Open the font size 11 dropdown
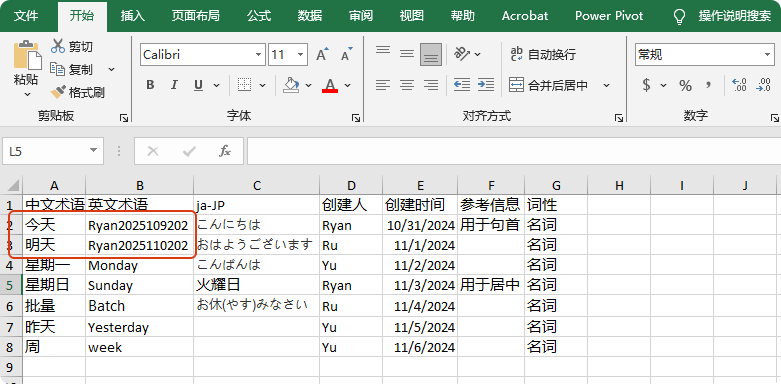Image resolution: width=781 pixels, height=384 pixels. 301,54
